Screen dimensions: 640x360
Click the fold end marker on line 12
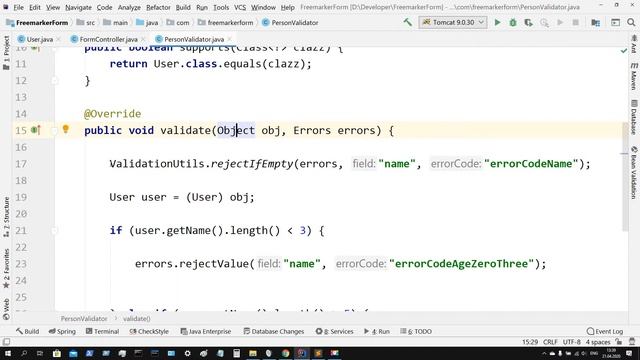tap(54, 80)
